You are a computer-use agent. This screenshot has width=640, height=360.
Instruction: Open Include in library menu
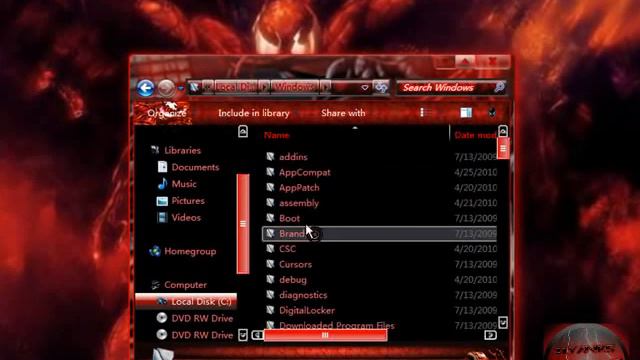click(254, 113)
